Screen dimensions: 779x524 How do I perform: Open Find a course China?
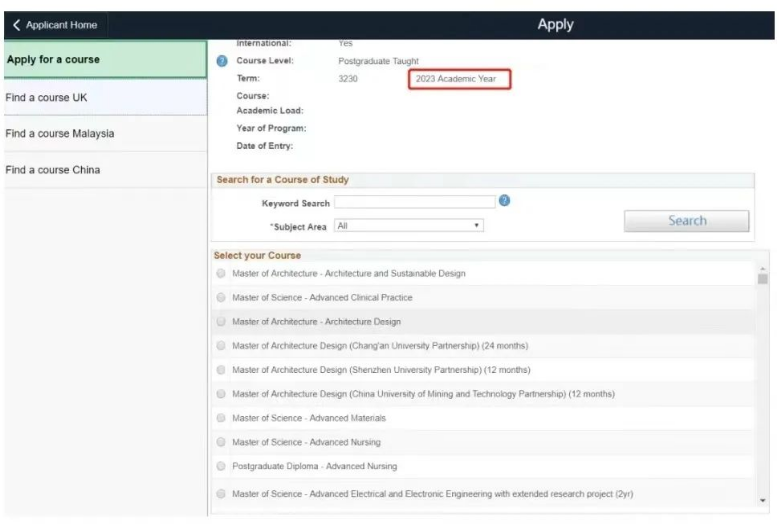[105, 170]
